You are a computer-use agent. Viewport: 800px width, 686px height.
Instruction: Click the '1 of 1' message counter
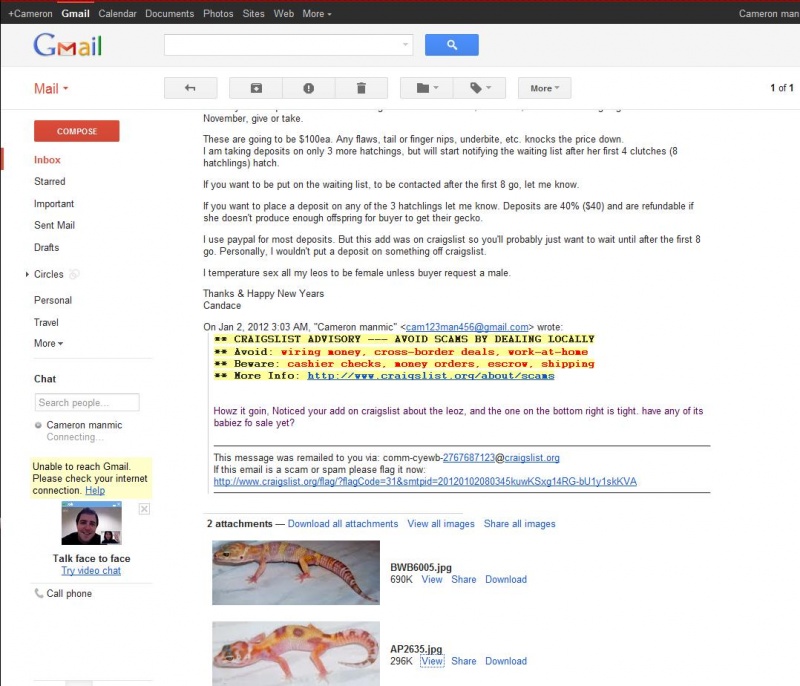click(x=782, y=88)
